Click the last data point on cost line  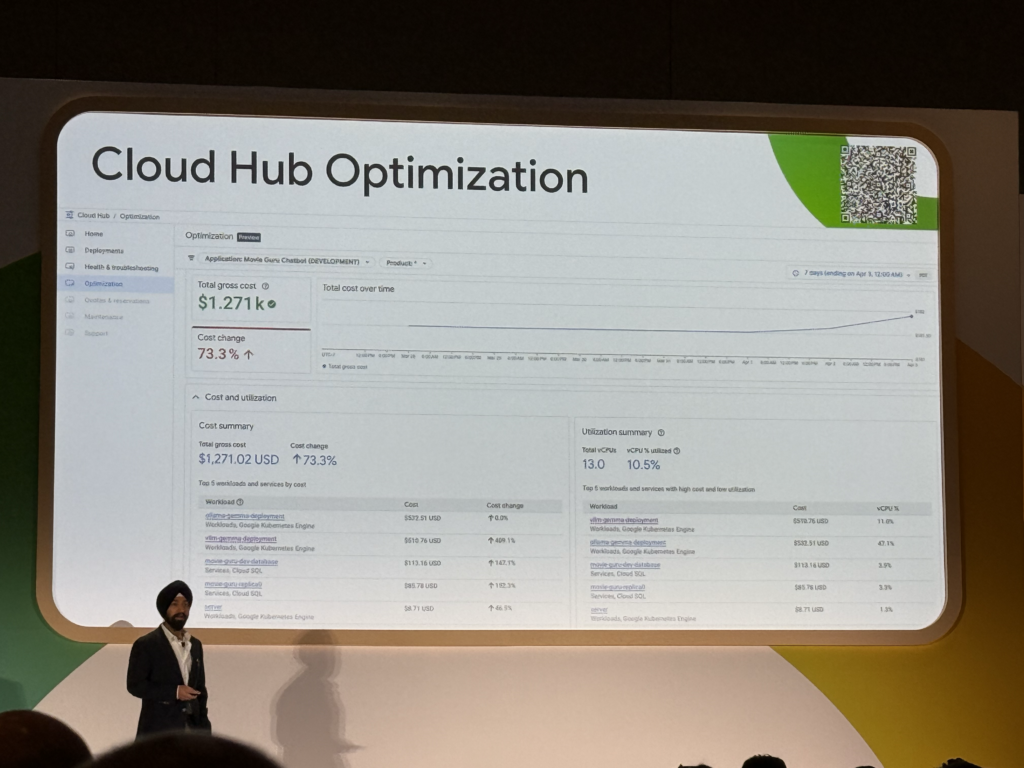pos(912,316)
